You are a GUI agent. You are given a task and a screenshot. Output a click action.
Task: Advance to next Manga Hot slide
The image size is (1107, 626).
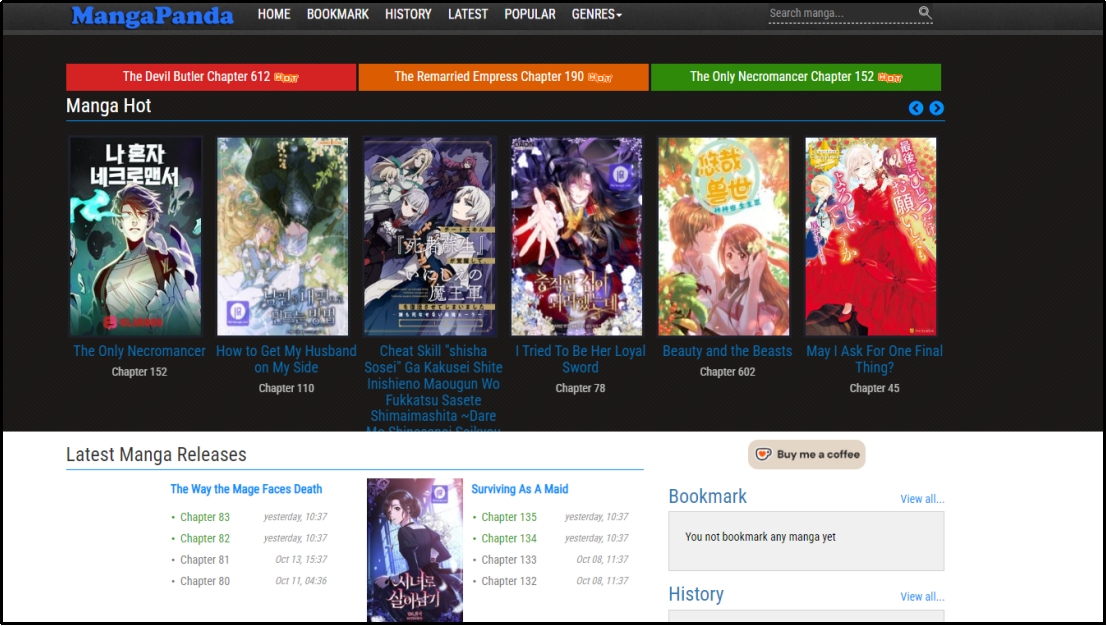tap(936, 108)
